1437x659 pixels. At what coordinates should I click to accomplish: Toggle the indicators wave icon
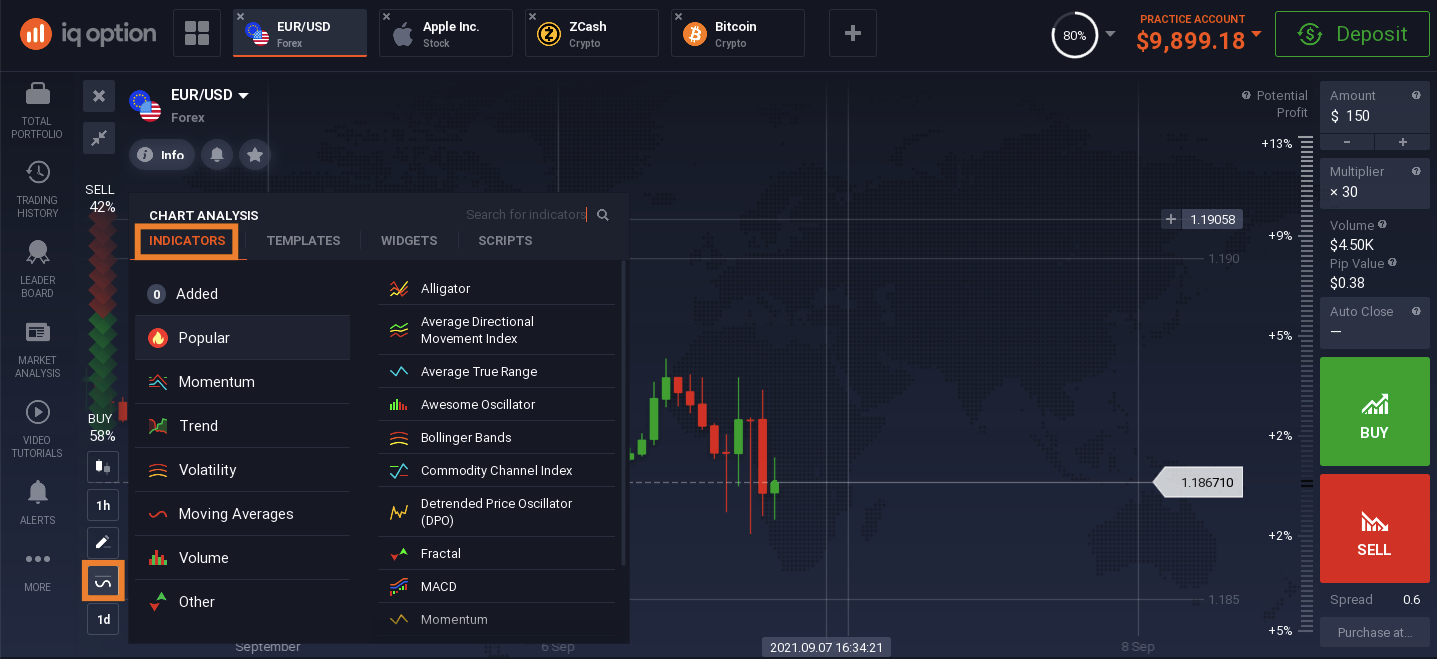click(102, 581)
